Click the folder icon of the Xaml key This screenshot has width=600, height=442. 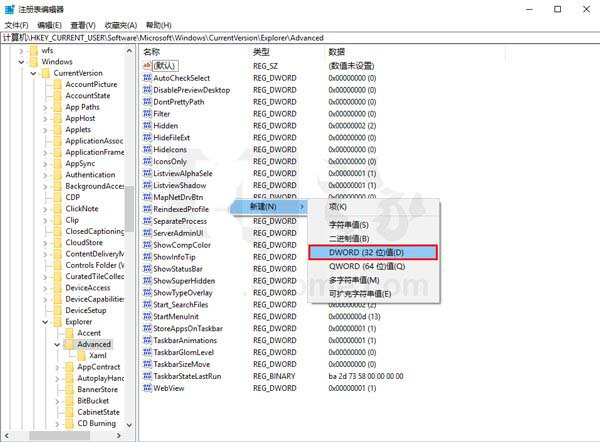point(81,356)
